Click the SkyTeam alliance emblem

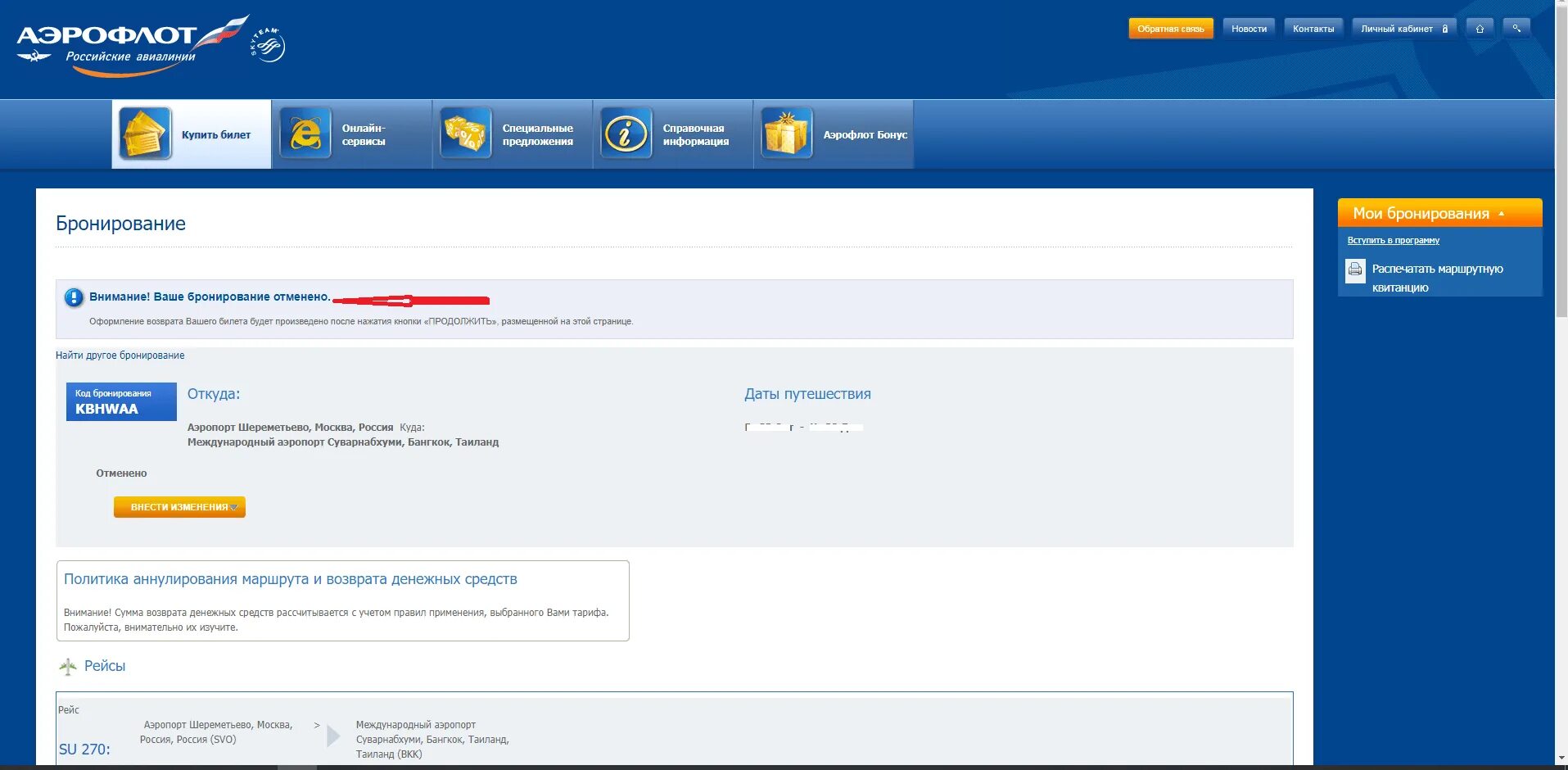pyautogui.click(x=267, y=45)
